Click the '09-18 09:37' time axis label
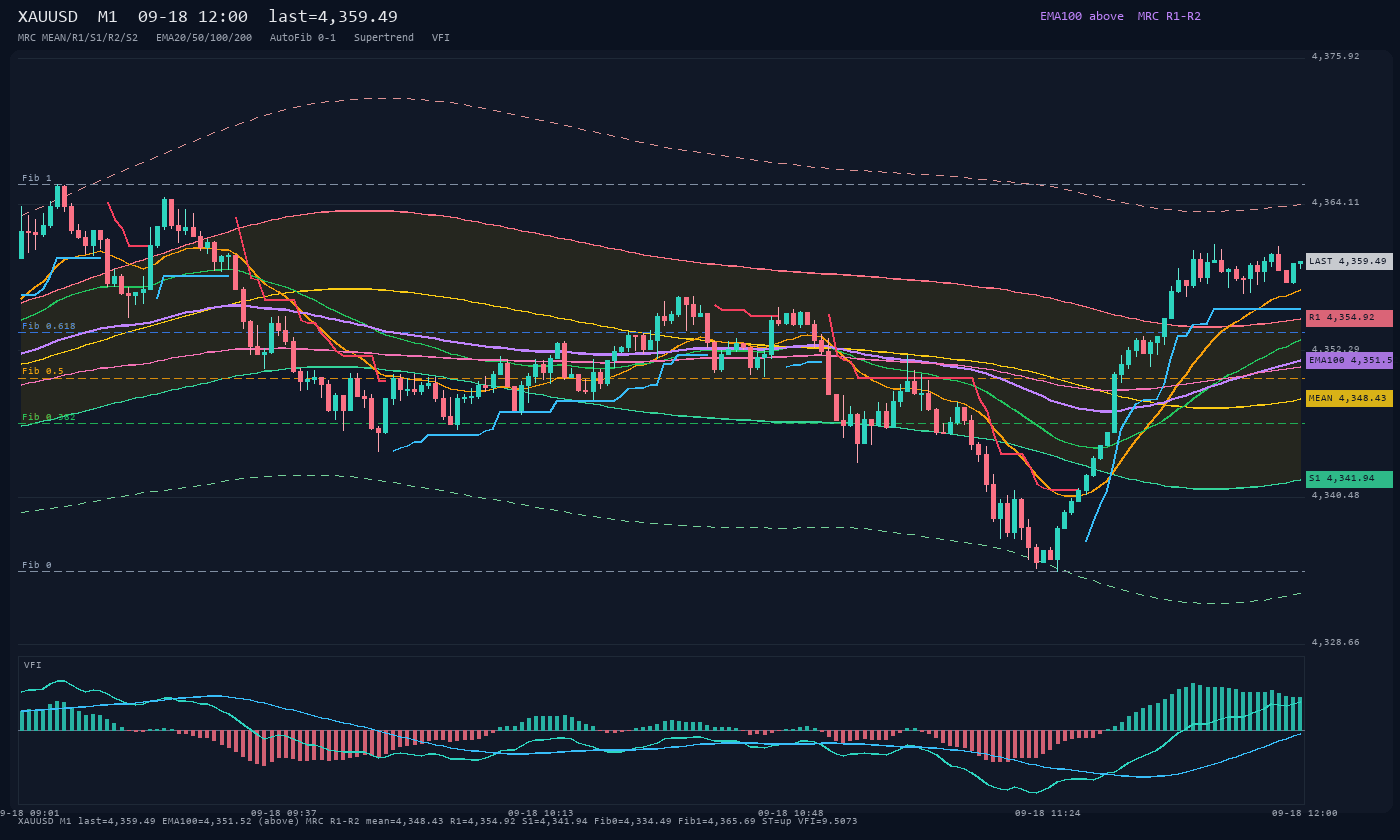This screenshot has width=1400, height=840. tap(284, 813)
